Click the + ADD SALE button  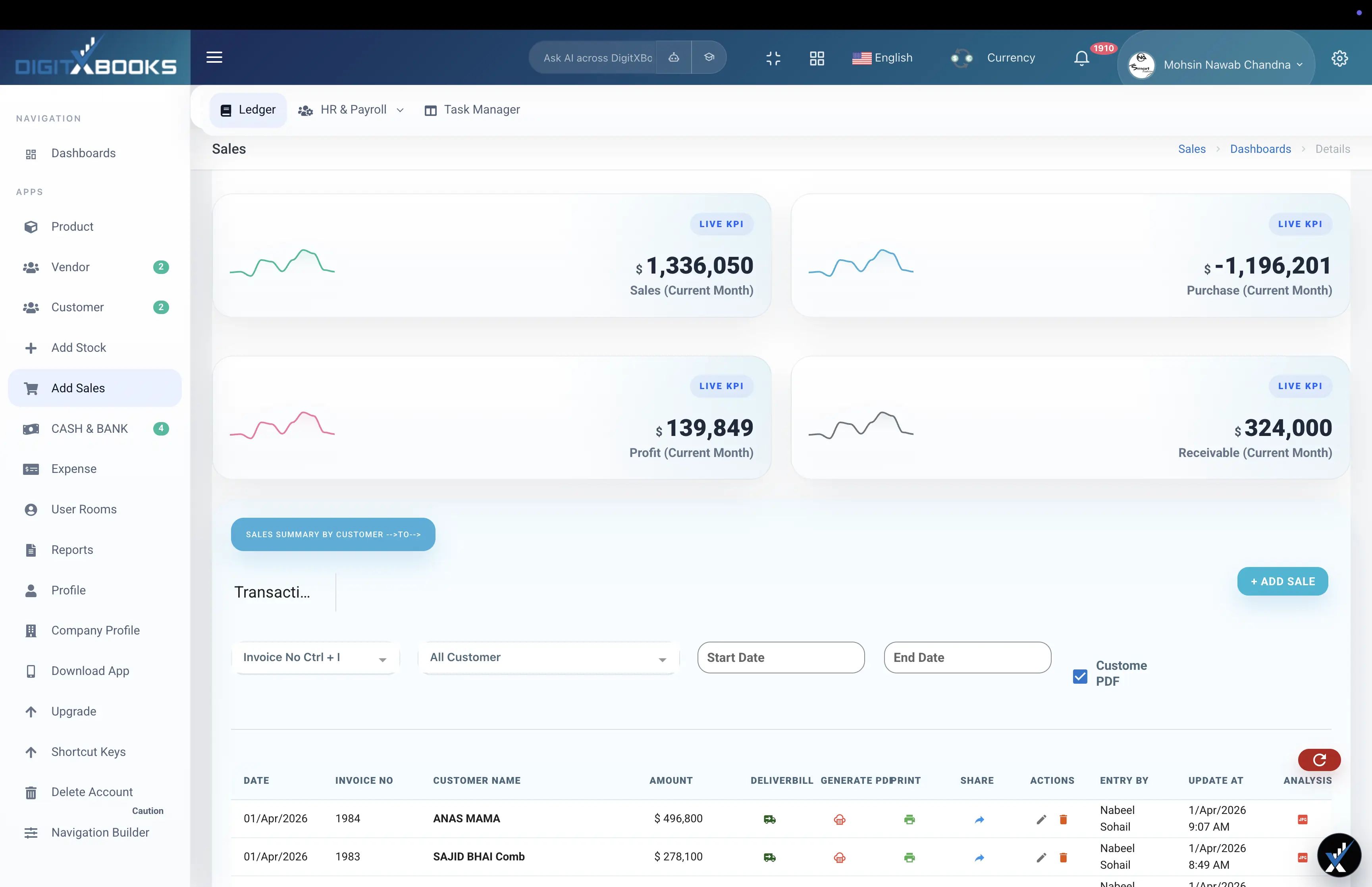pyautogui.click(x=1282, y=581)
